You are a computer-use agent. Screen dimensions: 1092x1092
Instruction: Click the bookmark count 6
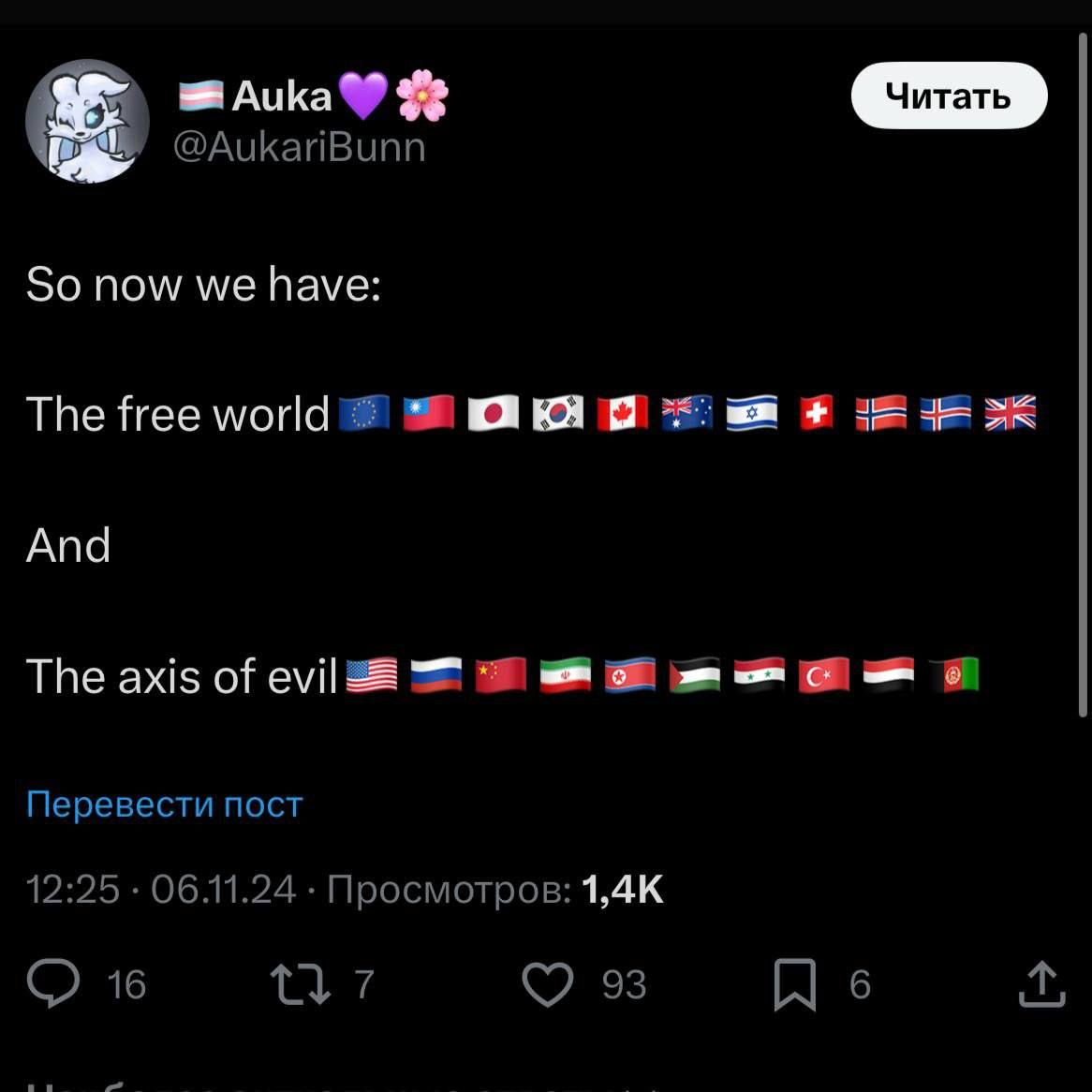click(860, 984)
